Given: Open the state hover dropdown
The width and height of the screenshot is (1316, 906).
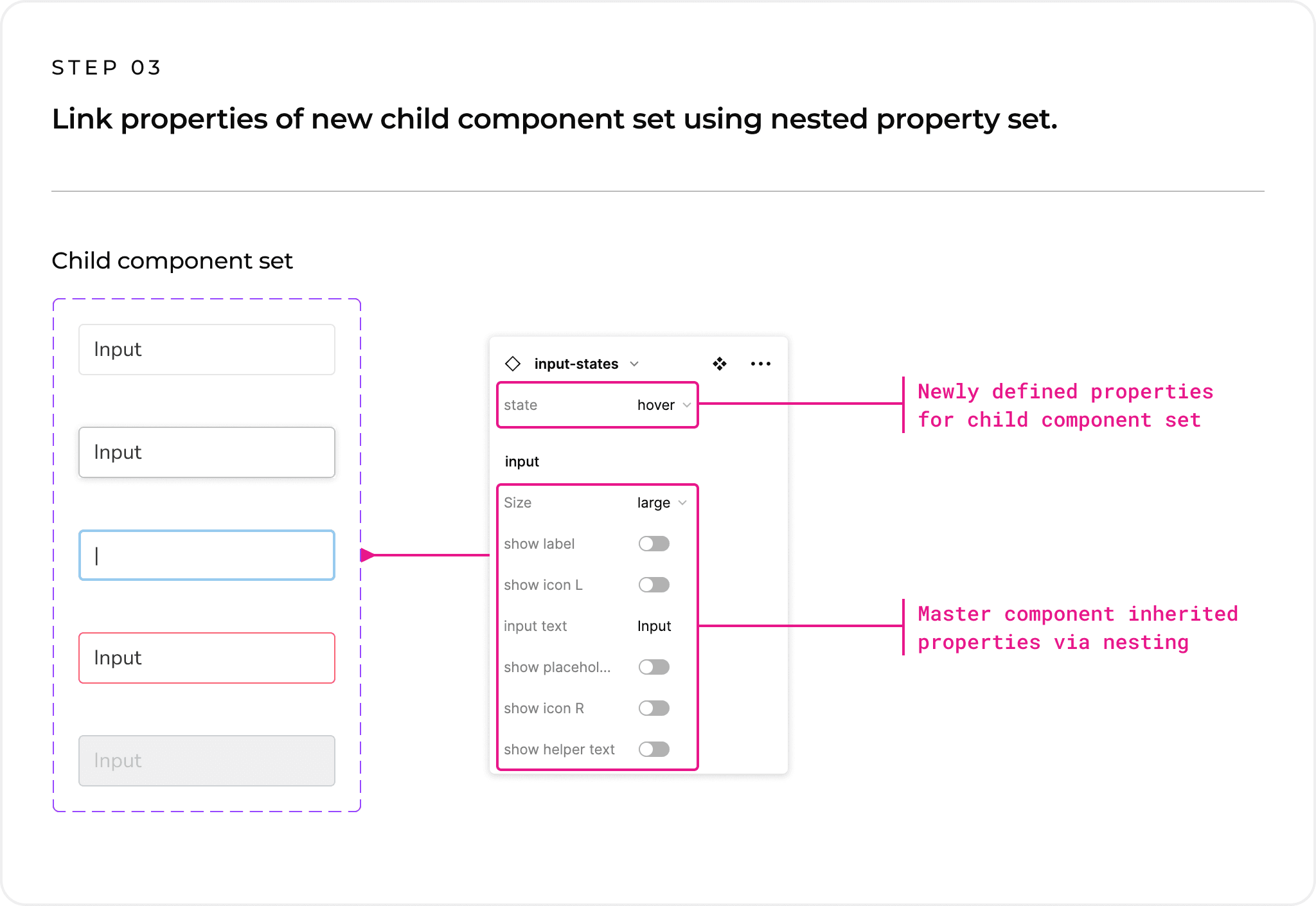Looking at the screenshot, I should coord(664,405).
